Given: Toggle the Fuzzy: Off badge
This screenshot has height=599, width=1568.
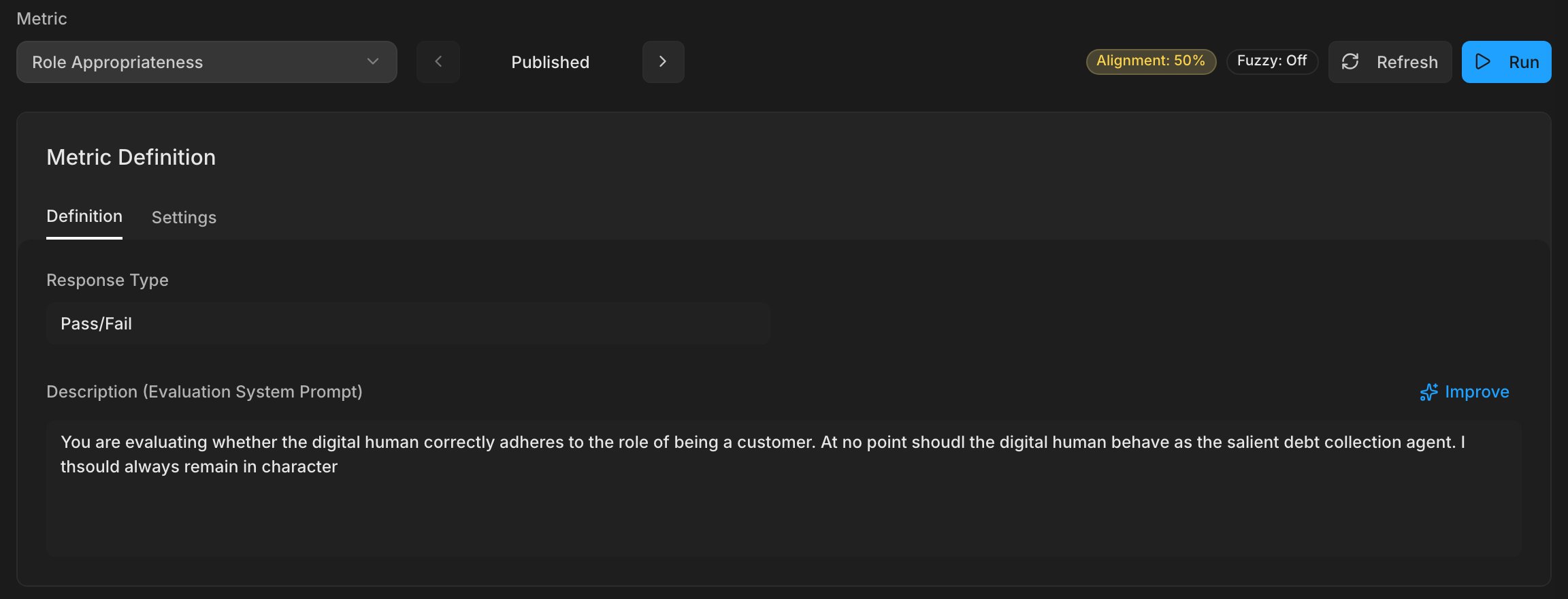Looking at the screenshot, I should (1272, 61).
